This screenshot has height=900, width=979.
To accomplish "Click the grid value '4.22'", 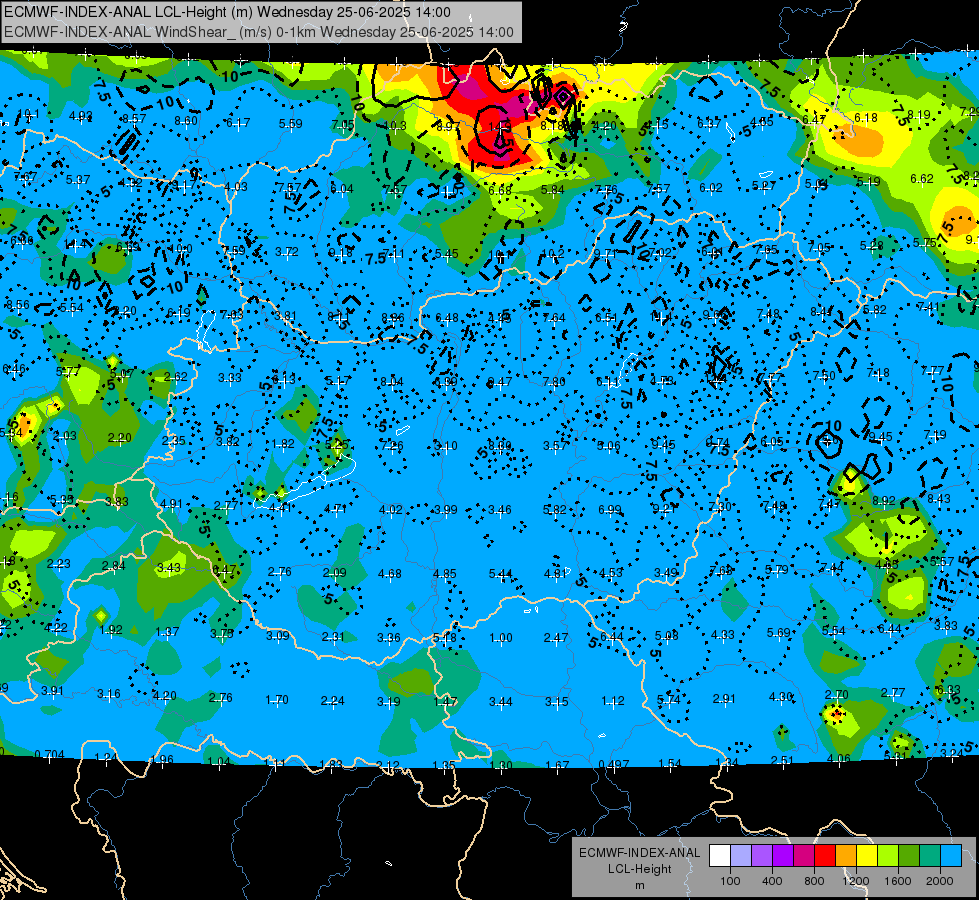I will [56, 628].
